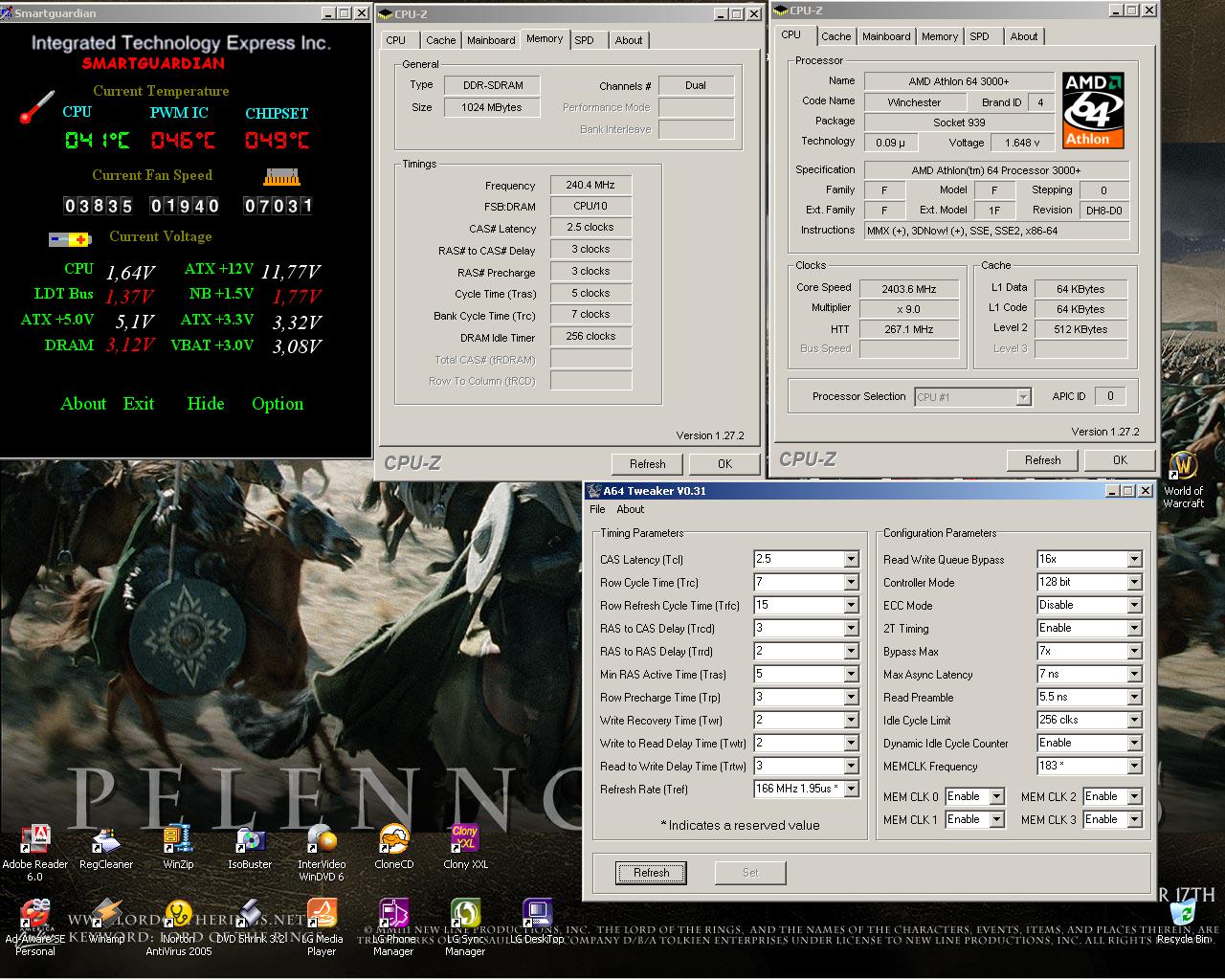Click Refresh button in A64 Tweaker

[x=651, y=873]
